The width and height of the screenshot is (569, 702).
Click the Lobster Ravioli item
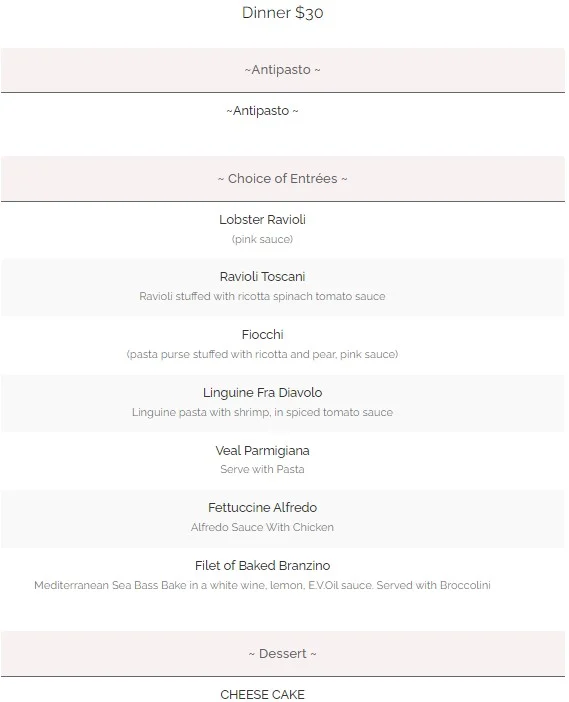pos(262,219)
